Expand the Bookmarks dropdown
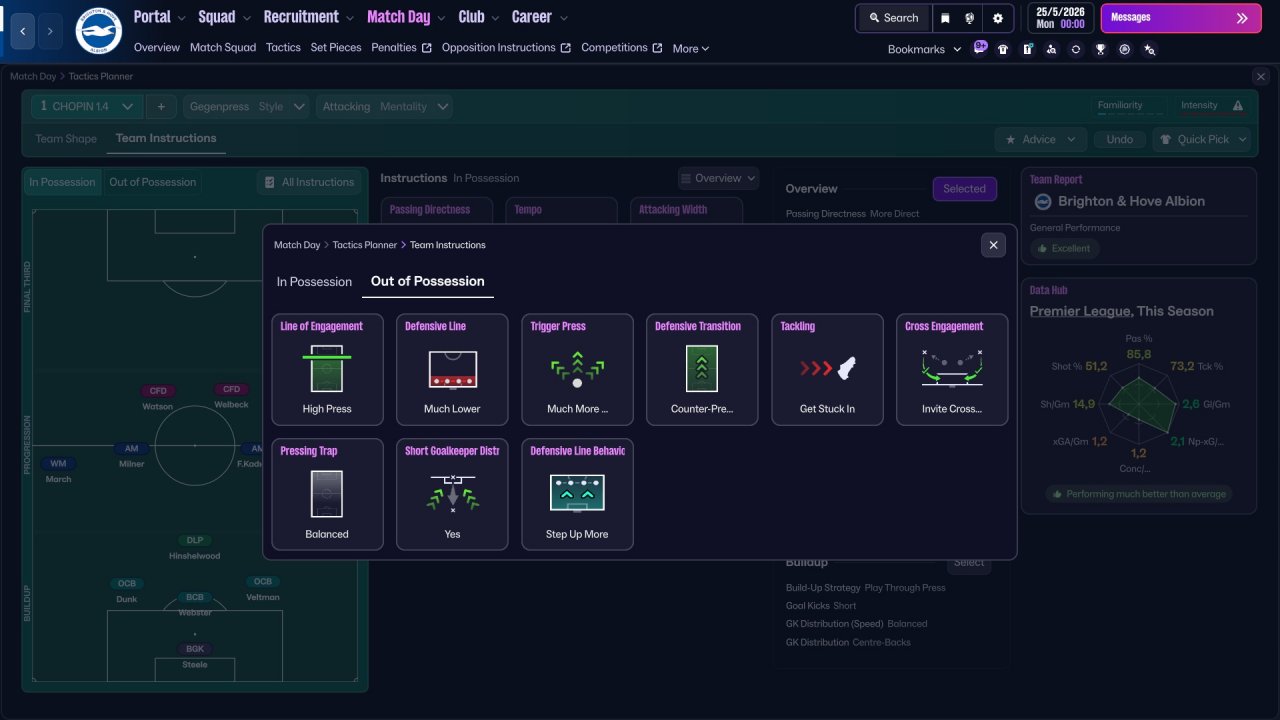Viewport: 1280px width, 720px height. [924, 49]
